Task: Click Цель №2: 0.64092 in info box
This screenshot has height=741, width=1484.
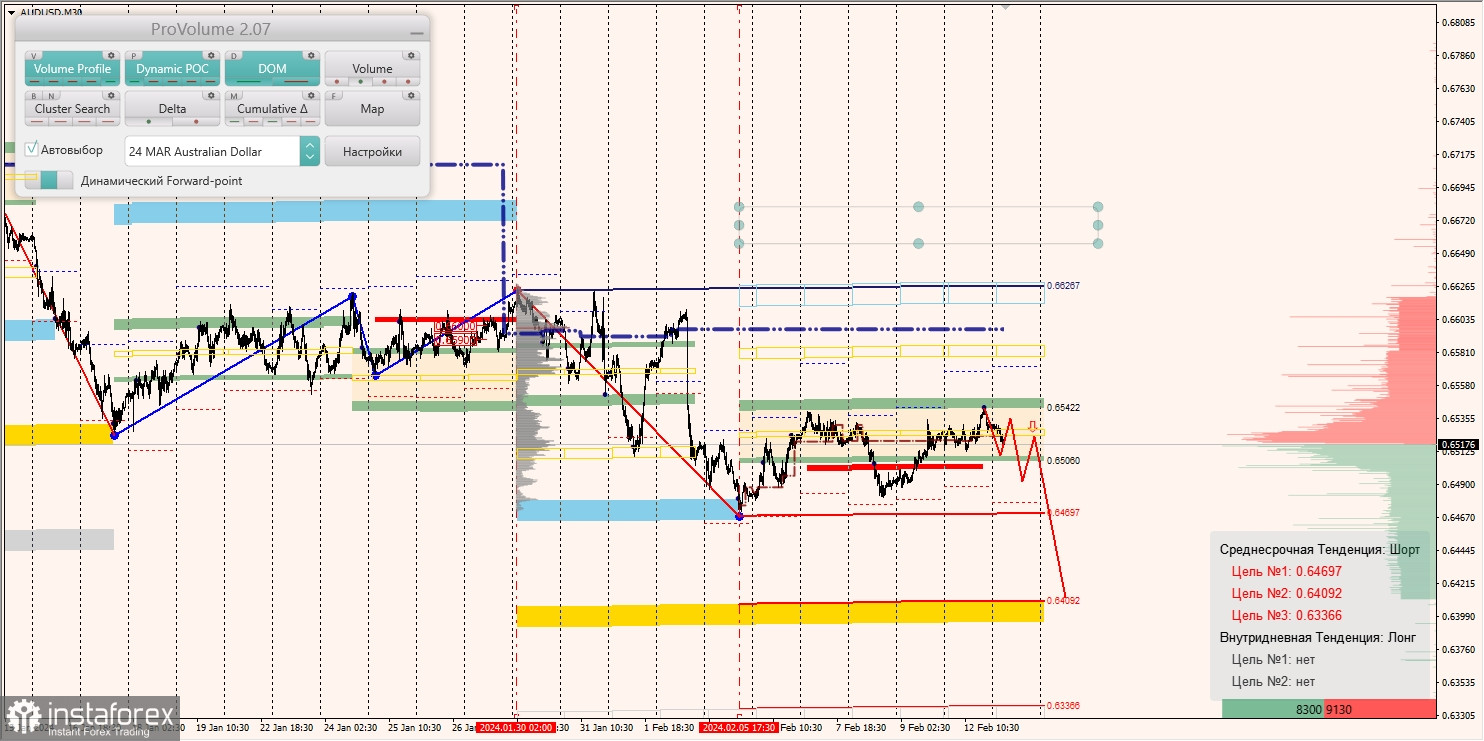Action: [1287, 594]
